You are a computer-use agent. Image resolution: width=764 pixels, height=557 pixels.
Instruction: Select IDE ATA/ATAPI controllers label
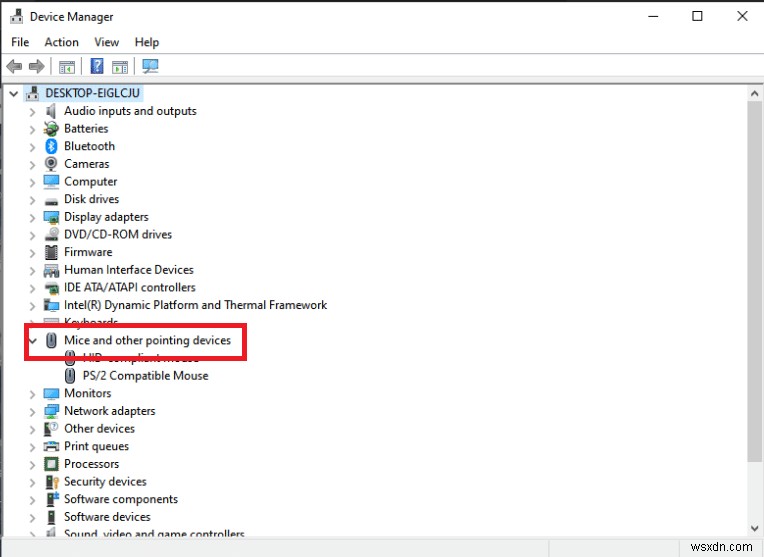tap(130, 288)
